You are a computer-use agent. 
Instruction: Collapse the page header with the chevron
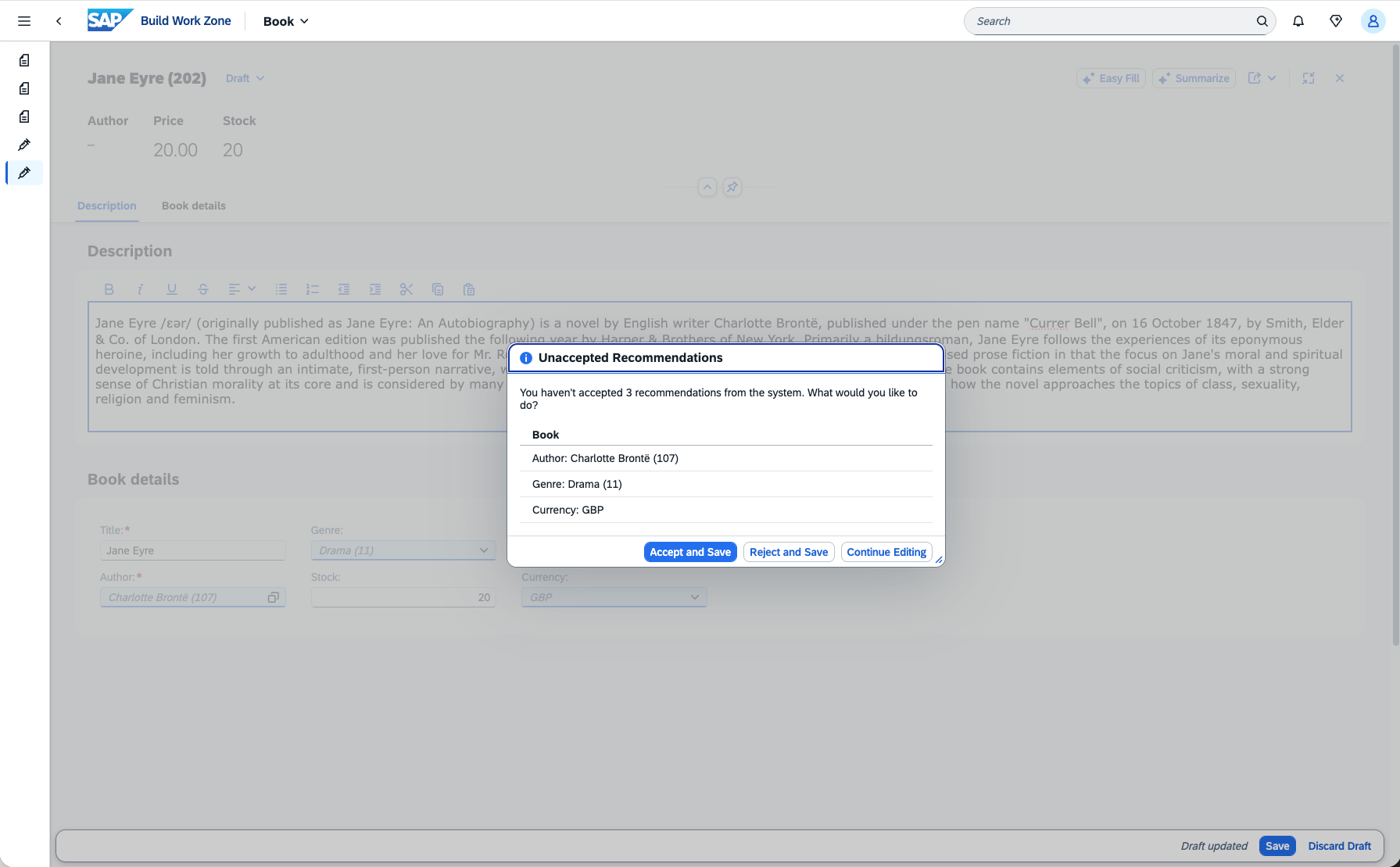pyautogui.click(x=707, y=187)
